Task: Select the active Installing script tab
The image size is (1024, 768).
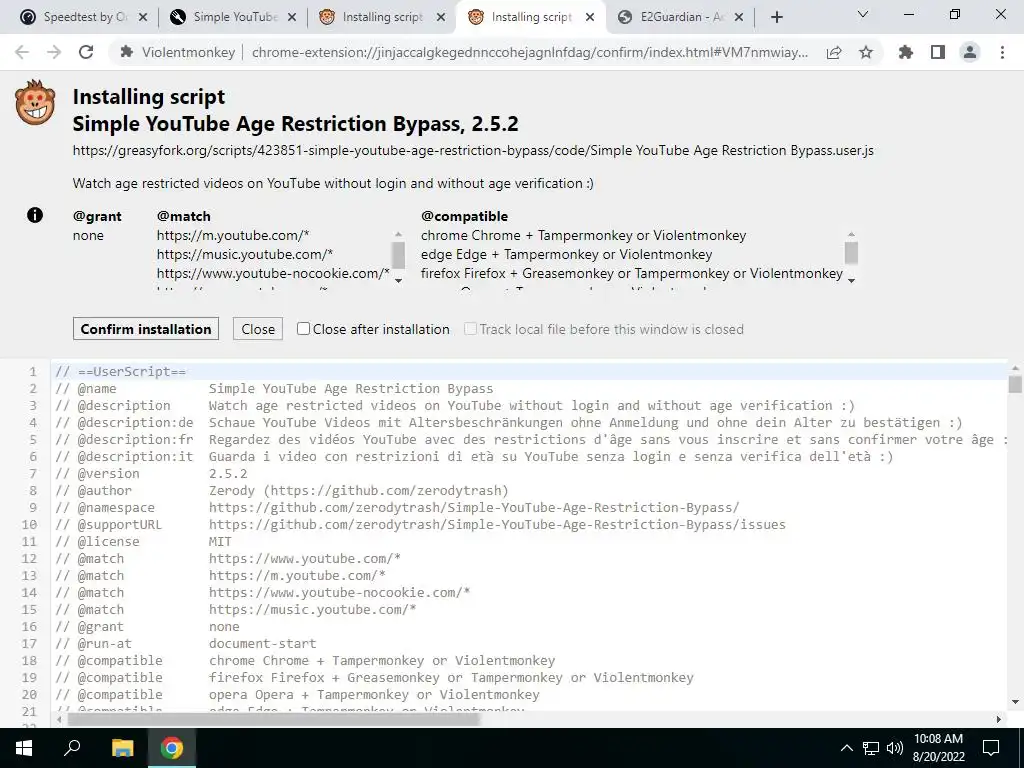Action: [530, 17]
